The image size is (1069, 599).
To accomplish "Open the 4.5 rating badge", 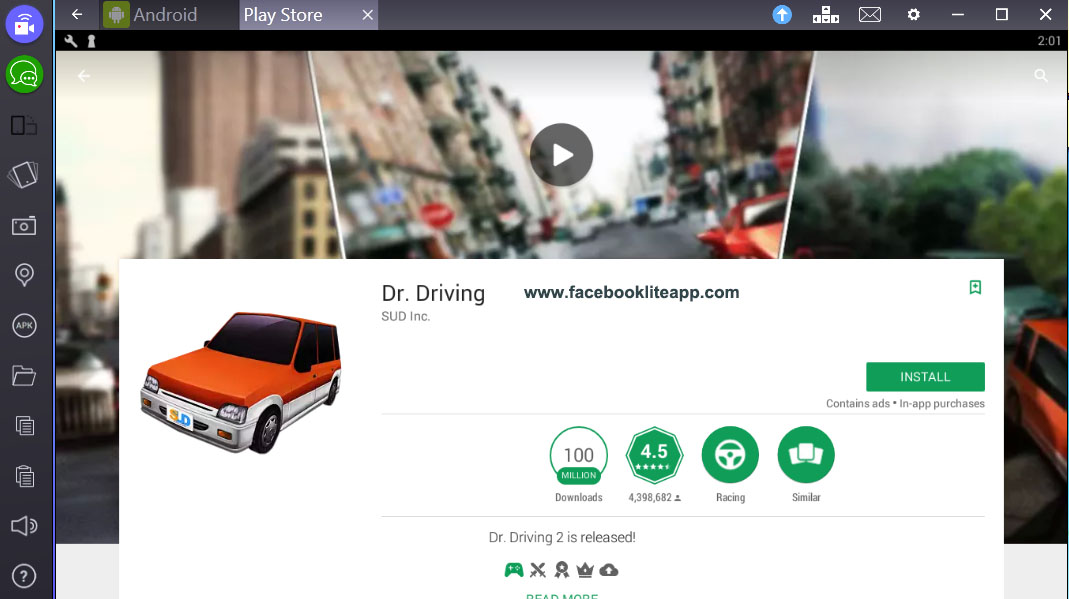I will pos(654,455).
